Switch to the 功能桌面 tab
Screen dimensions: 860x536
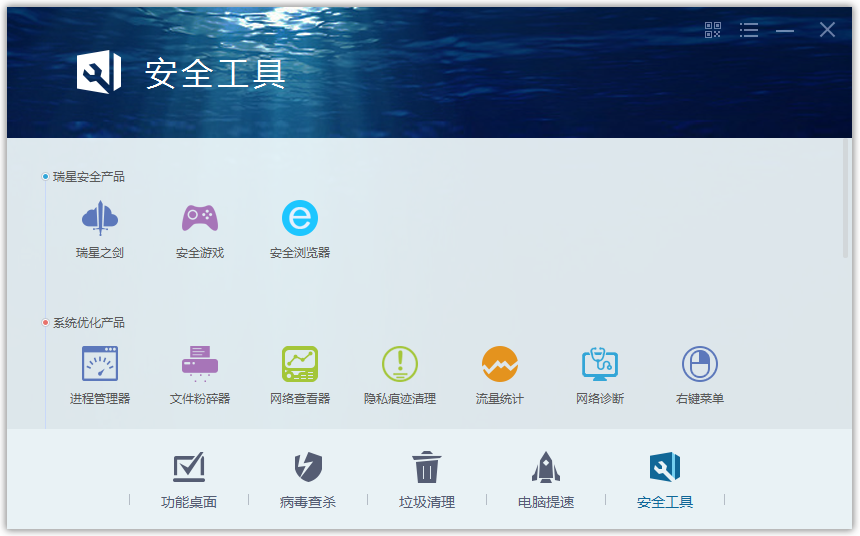point(189,480)
